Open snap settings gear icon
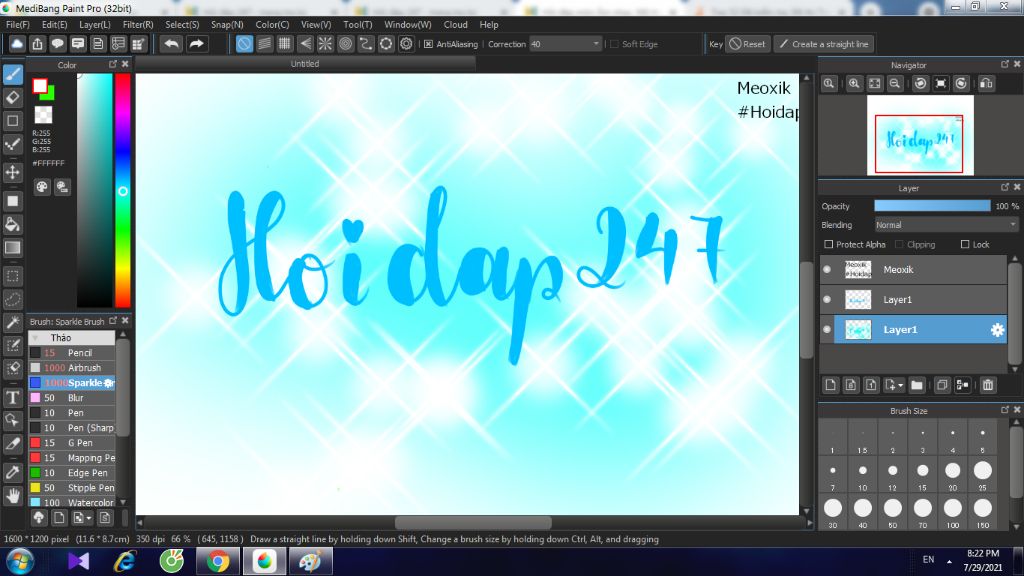 [406, 44]
